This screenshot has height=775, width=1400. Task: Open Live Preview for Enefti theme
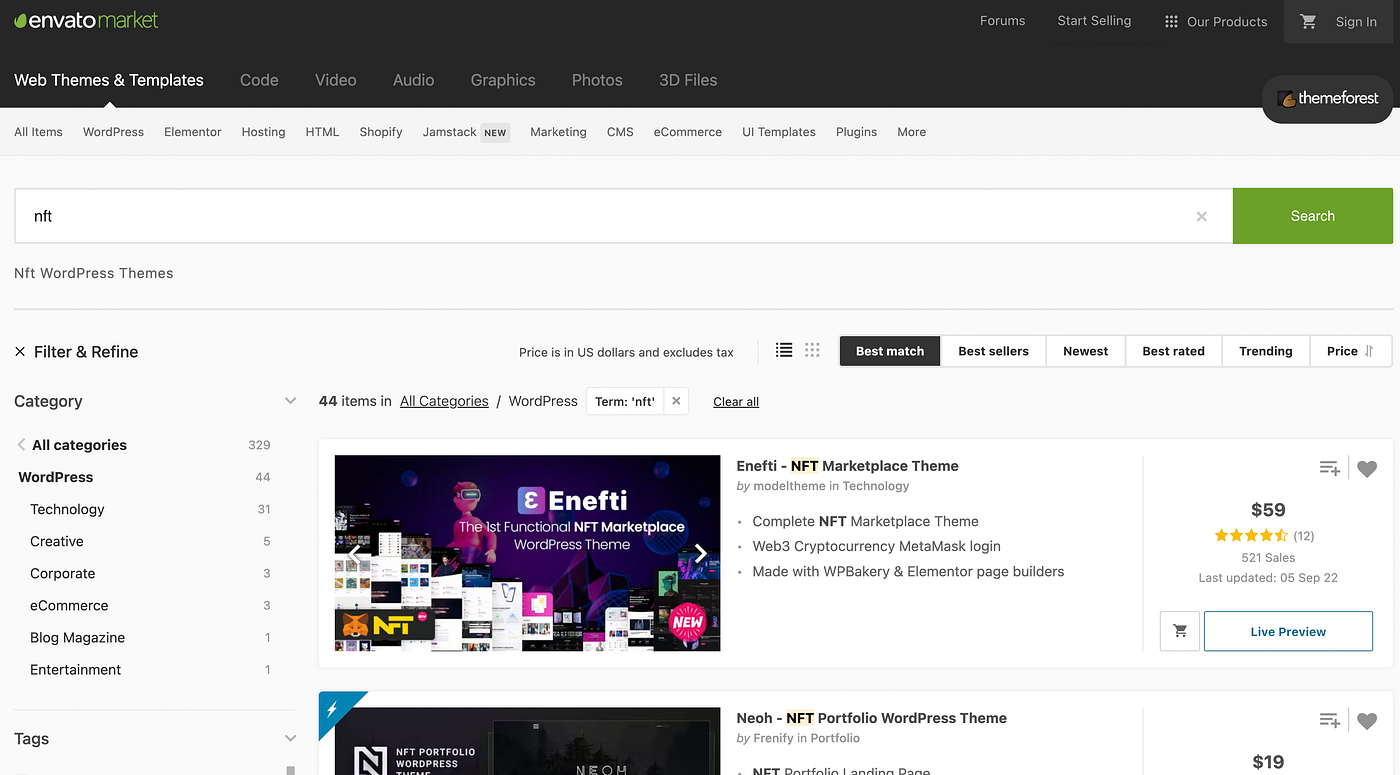point(1288,632)
